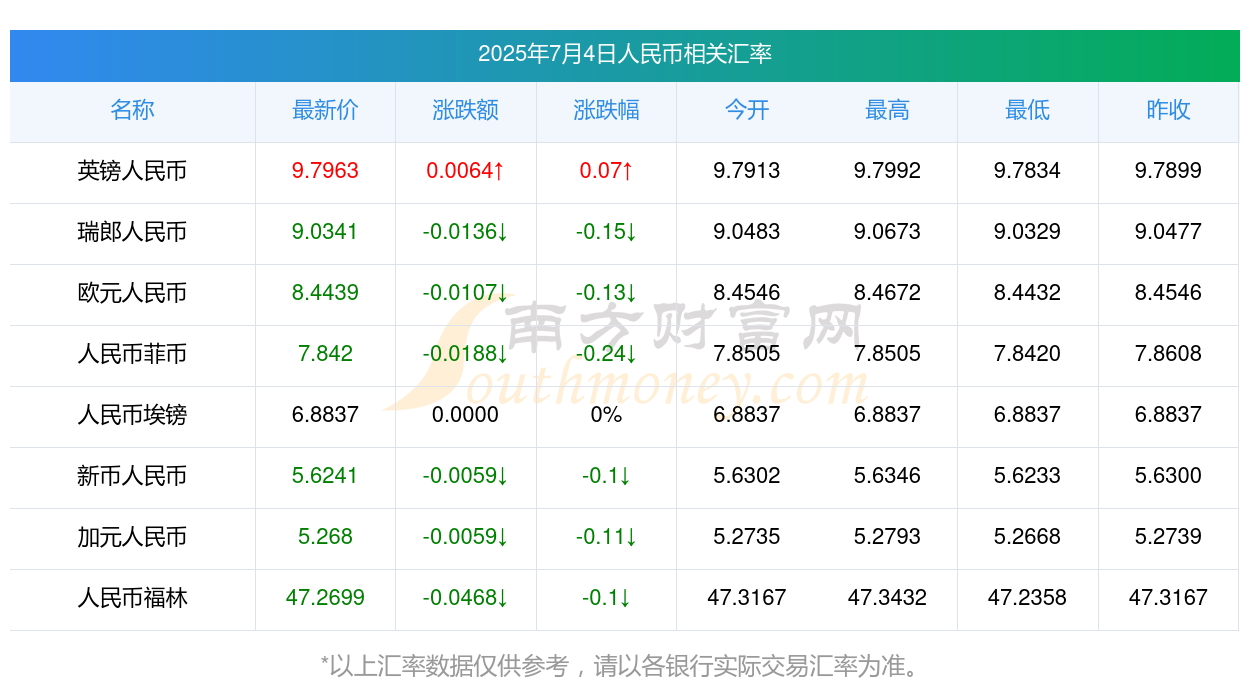Click the 名称 column header

pos(132,110)
